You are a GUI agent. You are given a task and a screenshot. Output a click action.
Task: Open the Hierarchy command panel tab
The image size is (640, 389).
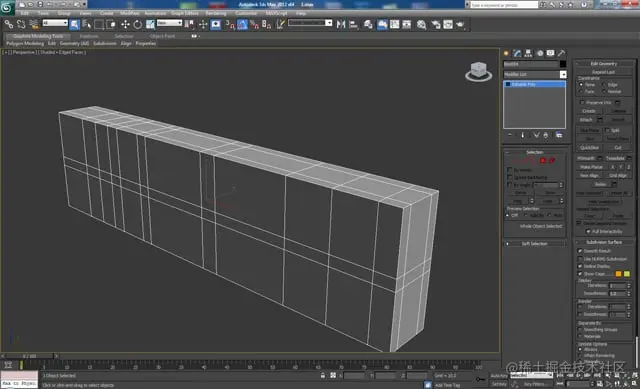tap(528, 53)
